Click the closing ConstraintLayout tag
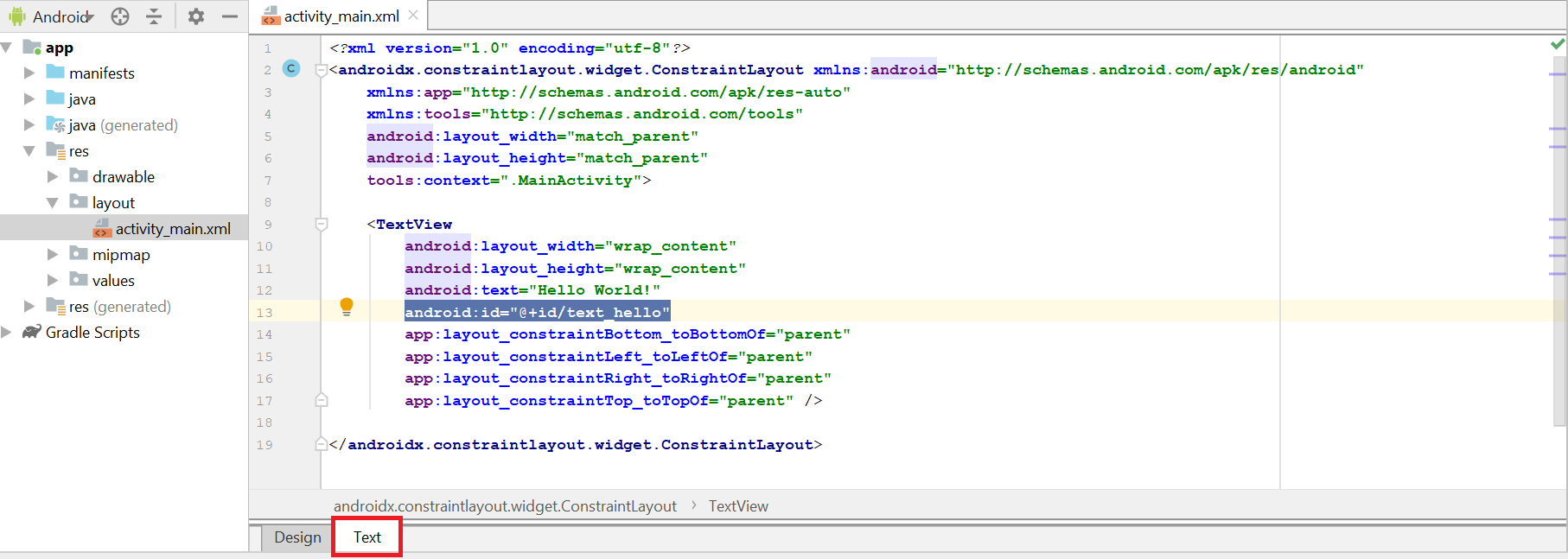The height and width of the screenshot is (559, 1568). 576,445
